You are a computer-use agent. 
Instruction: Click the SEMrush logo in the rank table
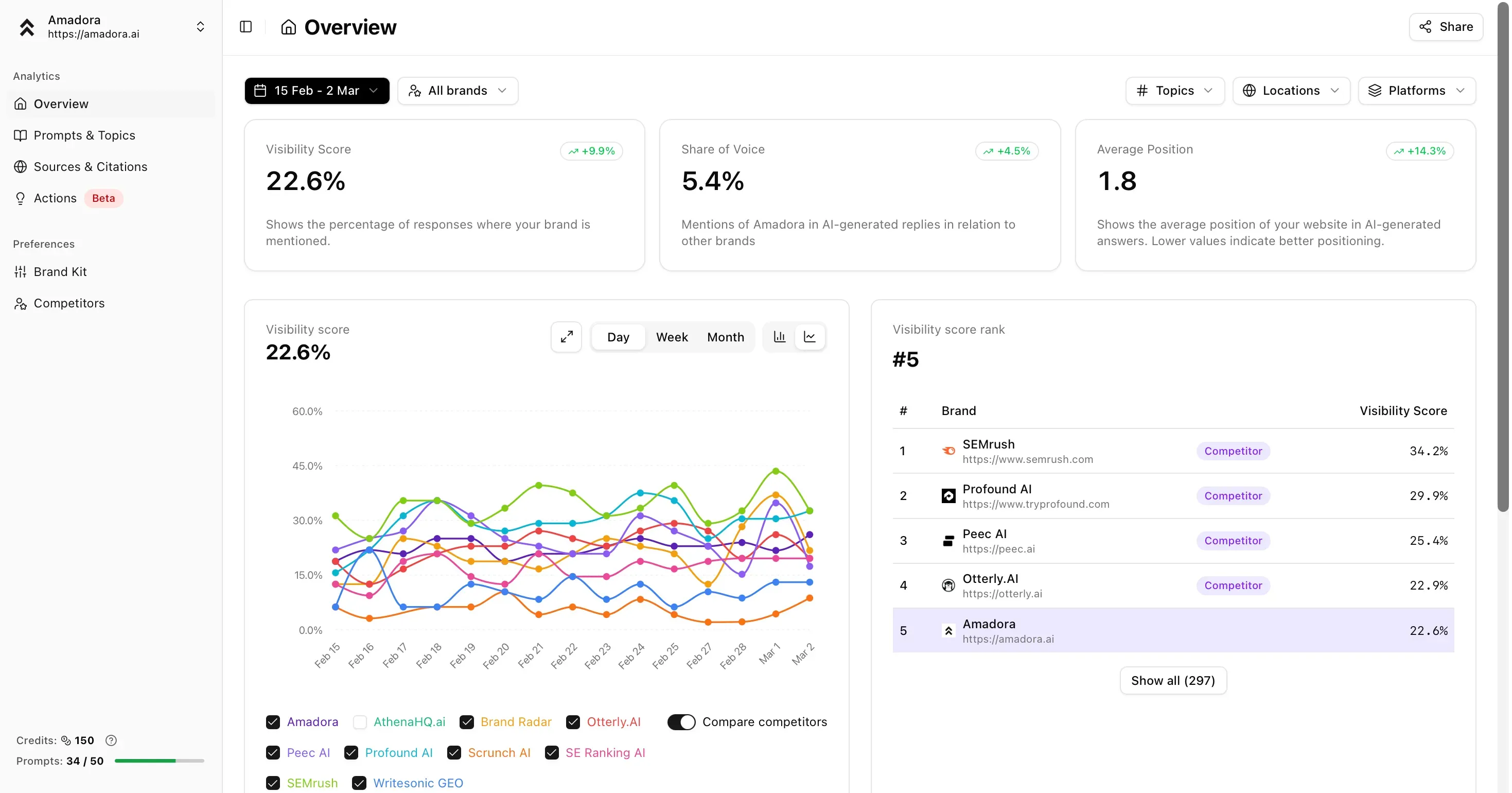coord(948,451)
